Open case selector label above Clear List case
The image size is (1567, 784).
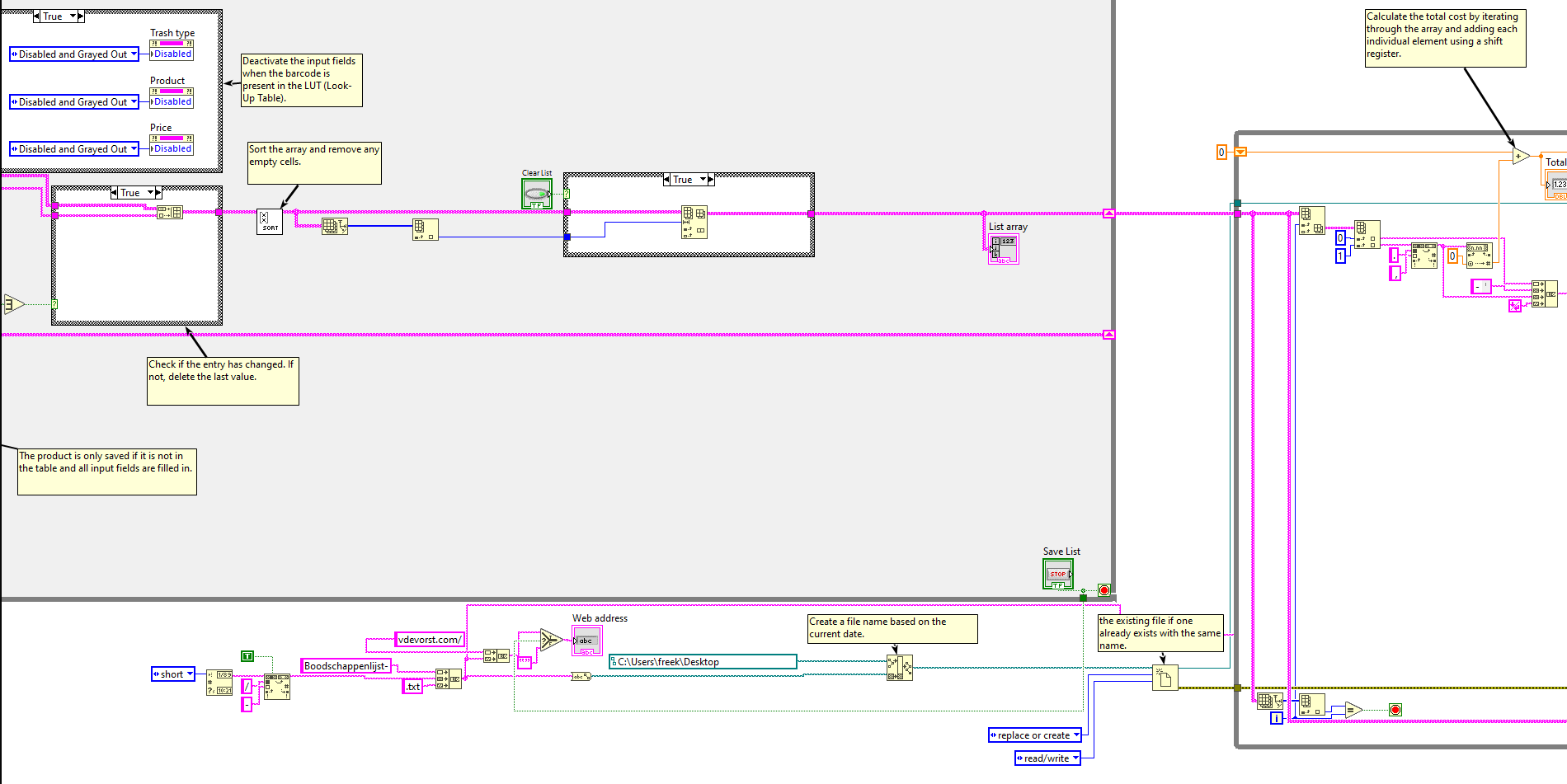tap(688, 180)
